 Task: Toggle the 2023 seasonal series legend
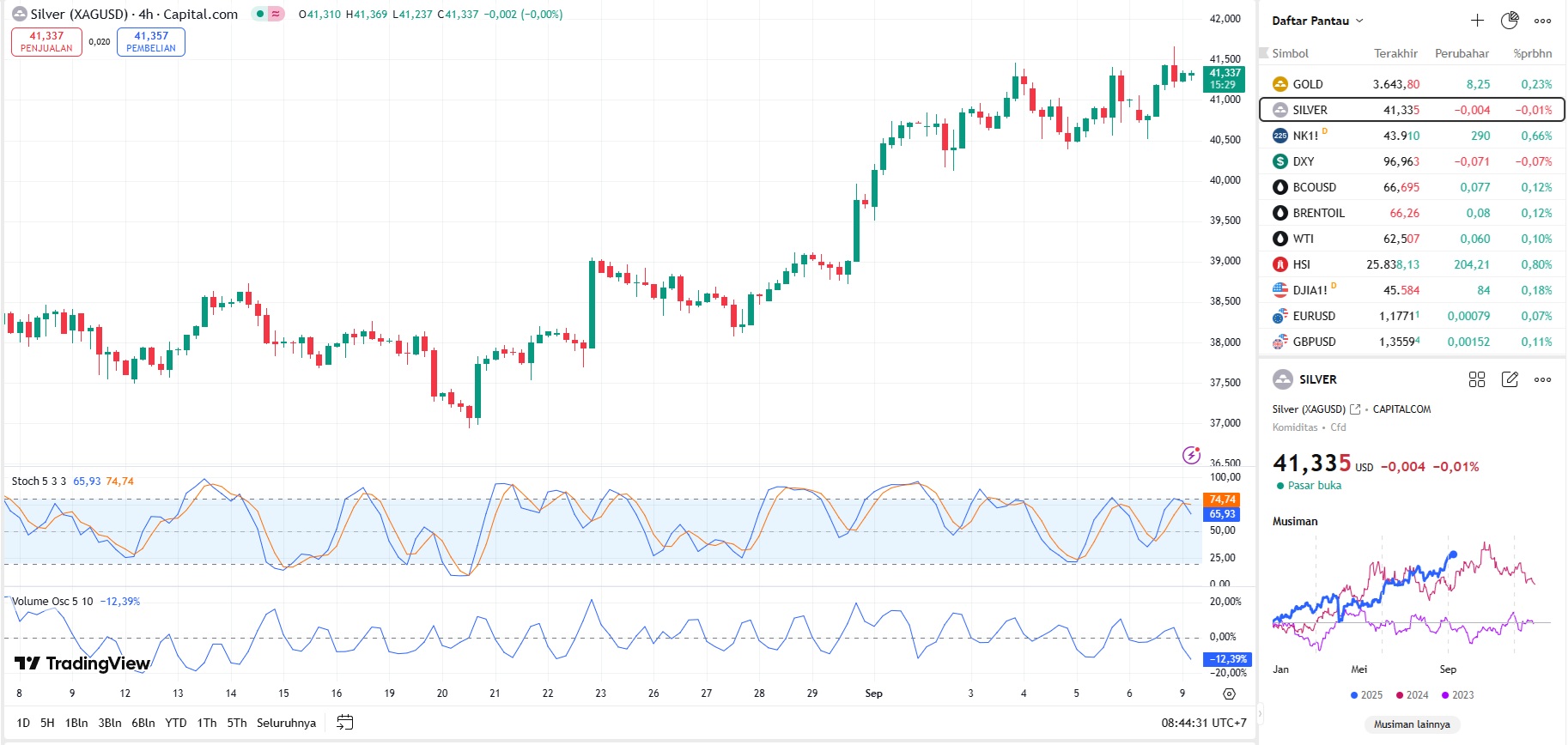(x=1457, y=695)
